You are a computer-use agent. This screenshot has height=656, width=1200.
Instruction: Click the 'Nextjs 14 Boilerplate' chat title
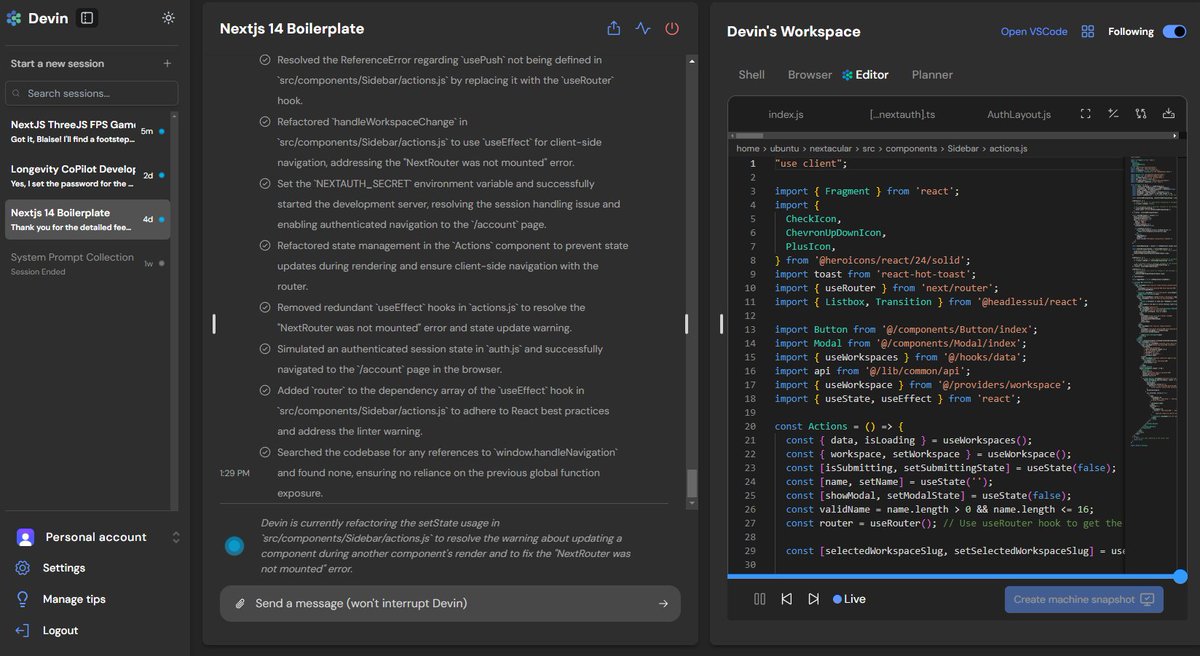[292, 29]
